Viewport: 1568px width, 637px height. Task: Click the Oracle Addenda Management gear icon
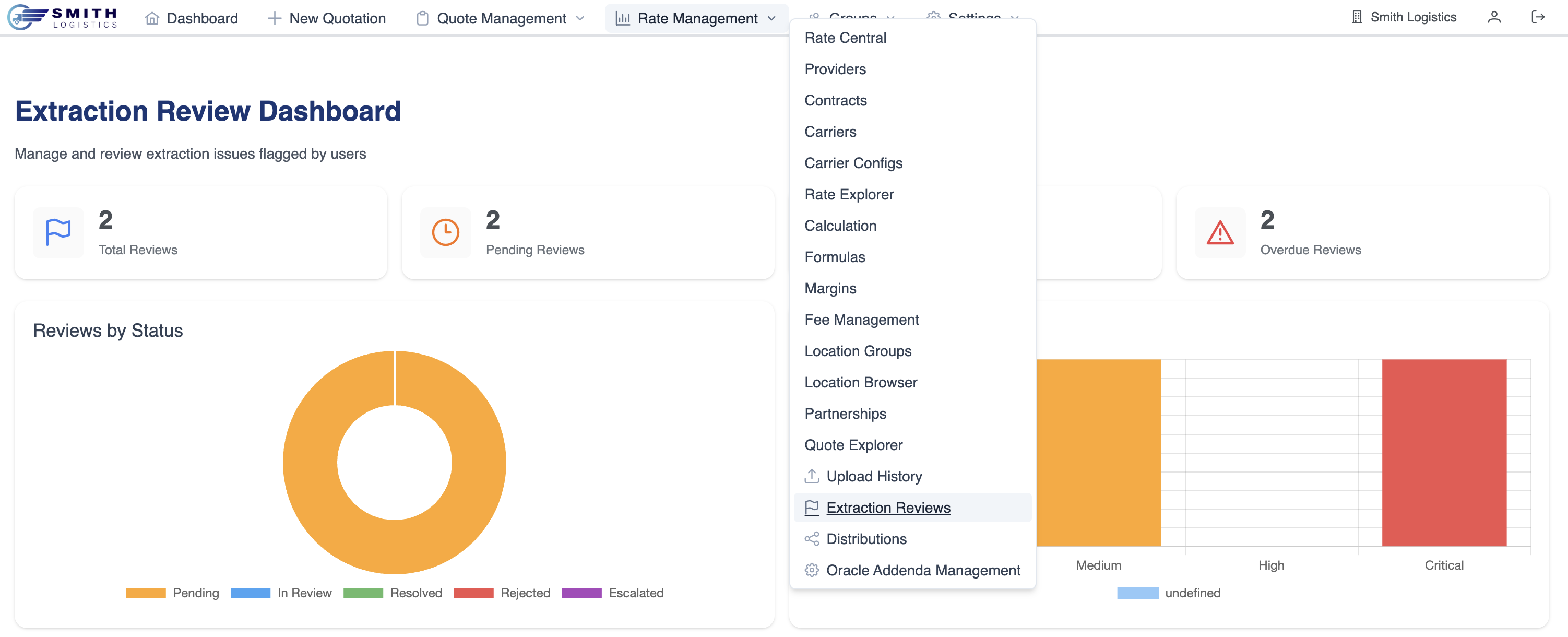click(811, 571)
